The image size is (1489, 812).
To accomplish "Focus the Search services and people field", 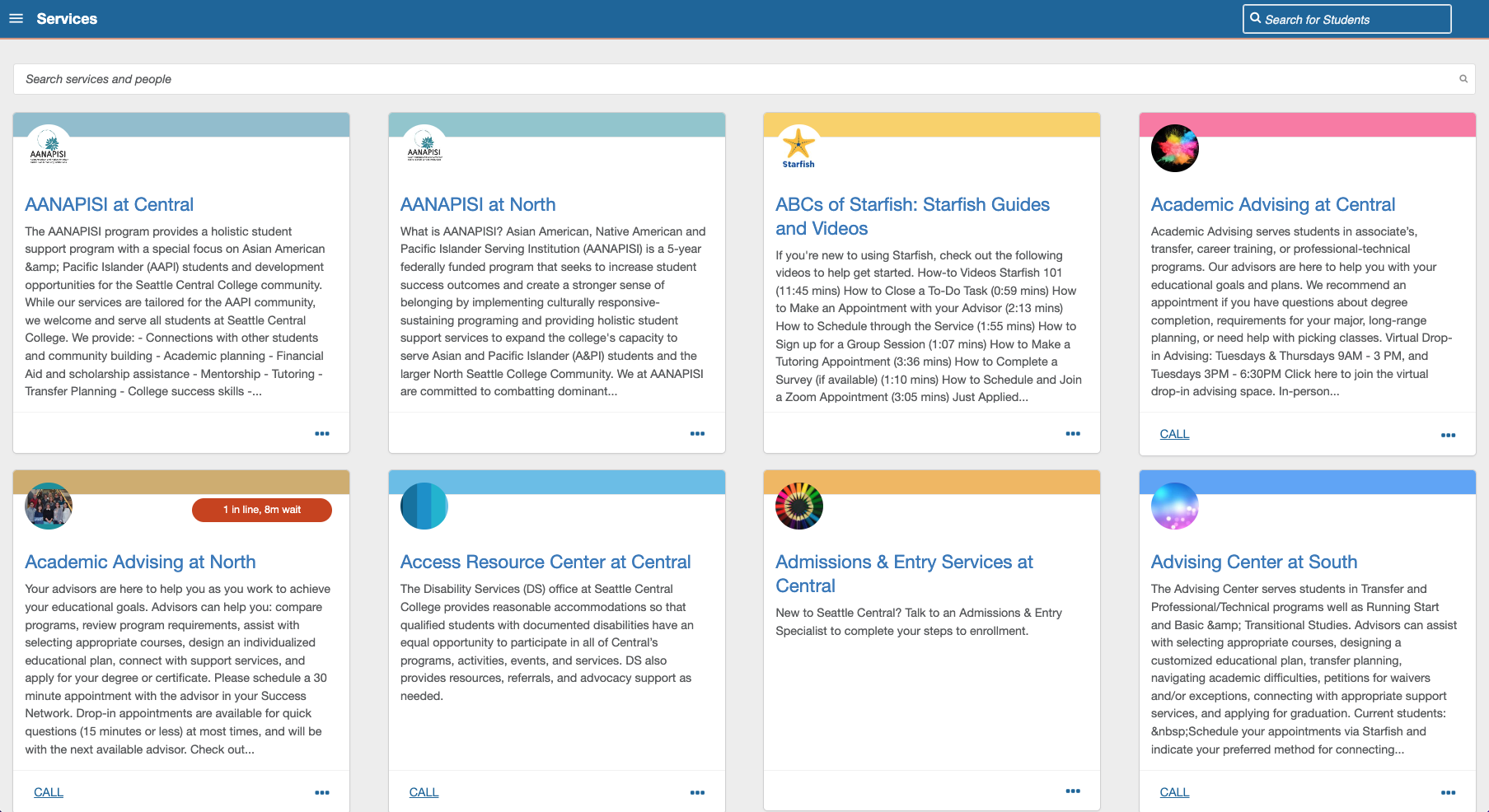I will [x=744, y=79].
